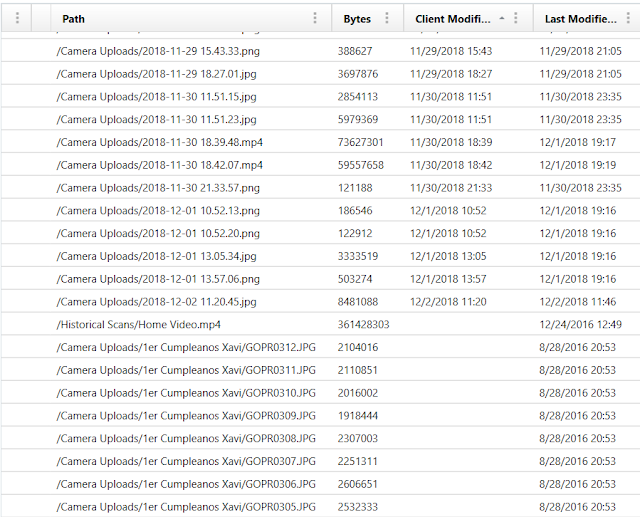Click the bytes value 2532333
The width and height of the screenshot is (640, 517).
pyautogui.click(x=358, y=507)
